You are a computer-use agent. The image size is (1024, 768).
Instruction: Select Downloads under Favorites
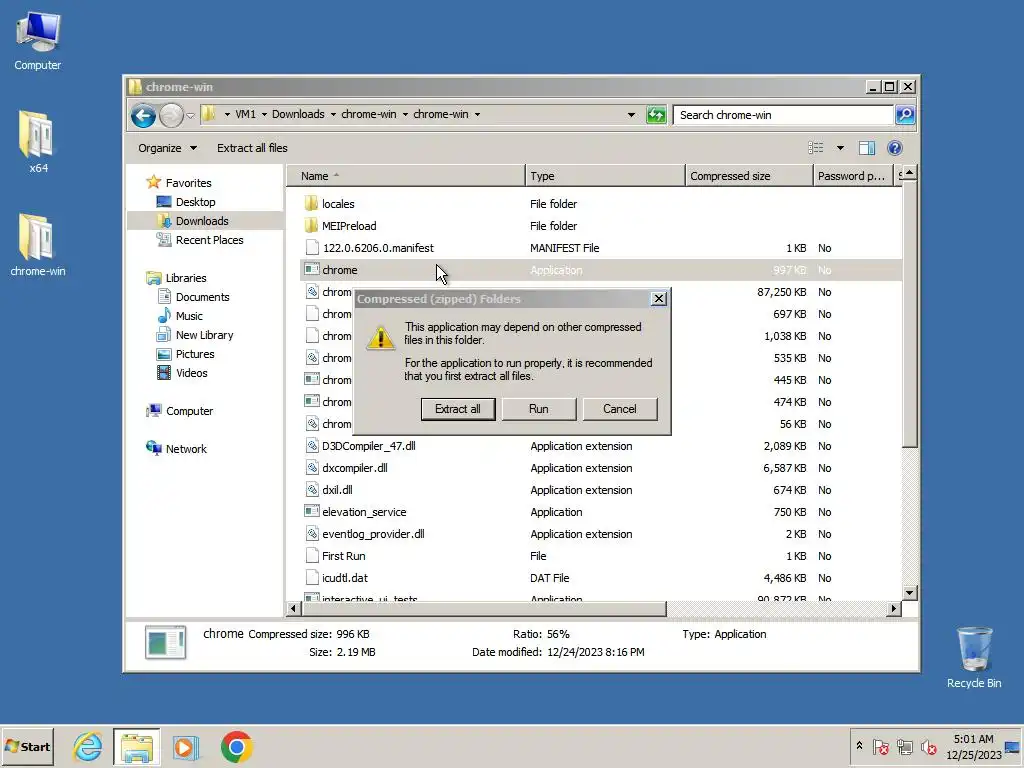coord(202,221)
